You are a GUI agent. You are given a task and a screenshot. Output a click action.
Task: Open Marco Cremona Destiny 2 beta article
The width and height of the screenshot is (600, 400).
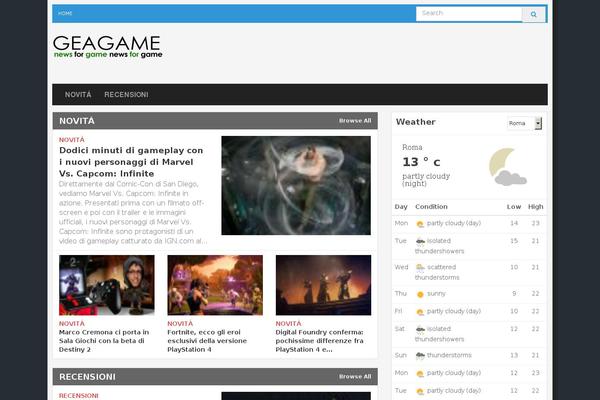[104, 341]
